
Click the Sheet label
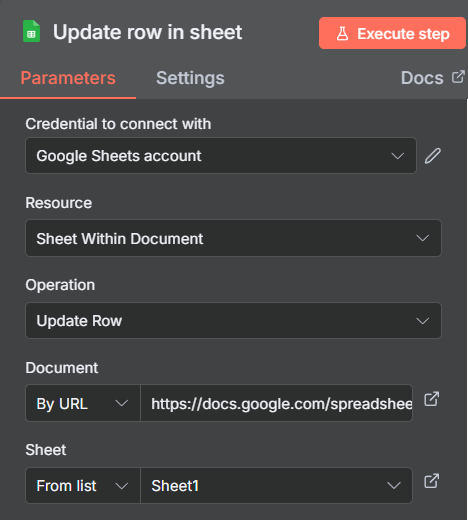(46, 450)
